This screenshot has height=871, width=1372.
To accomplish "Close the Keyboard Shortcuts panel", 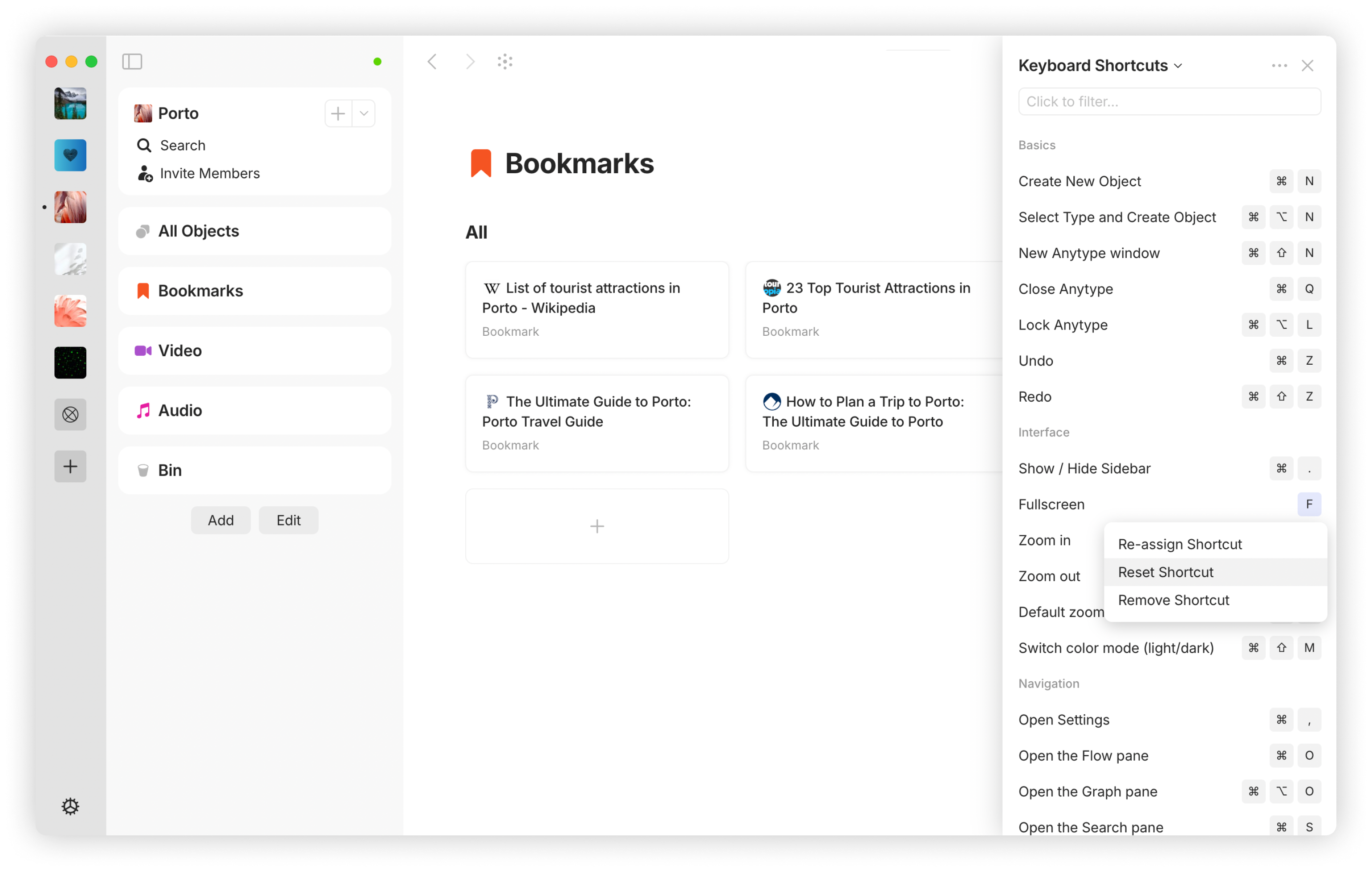I will pyautogui.click(x=1307, y=65).
